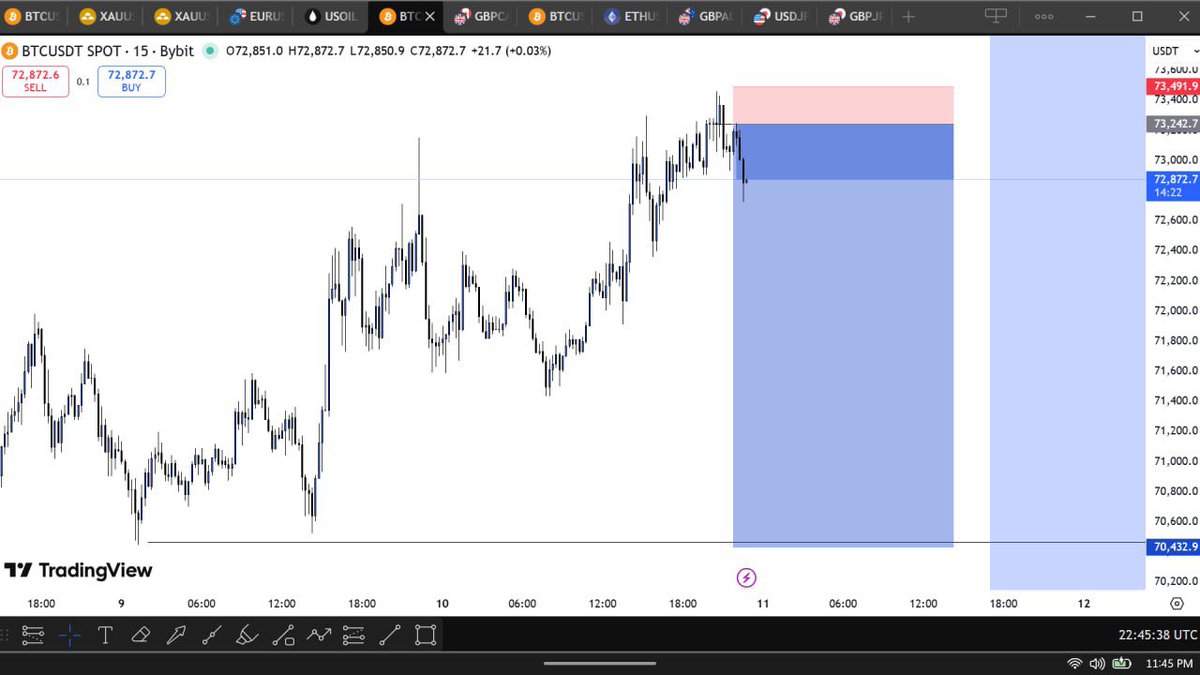This screenshot has width=1200, height=675.
Task: Close the active BTC tab
Action: coord(430,17)
